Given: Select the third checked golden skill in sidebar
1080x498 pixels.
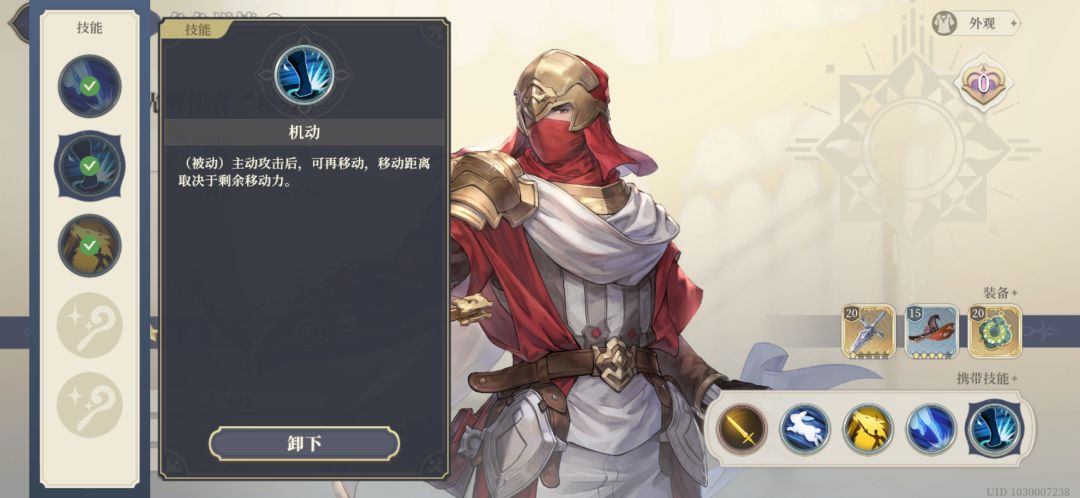Looking at the screenshot, I should tap(90, 245).
